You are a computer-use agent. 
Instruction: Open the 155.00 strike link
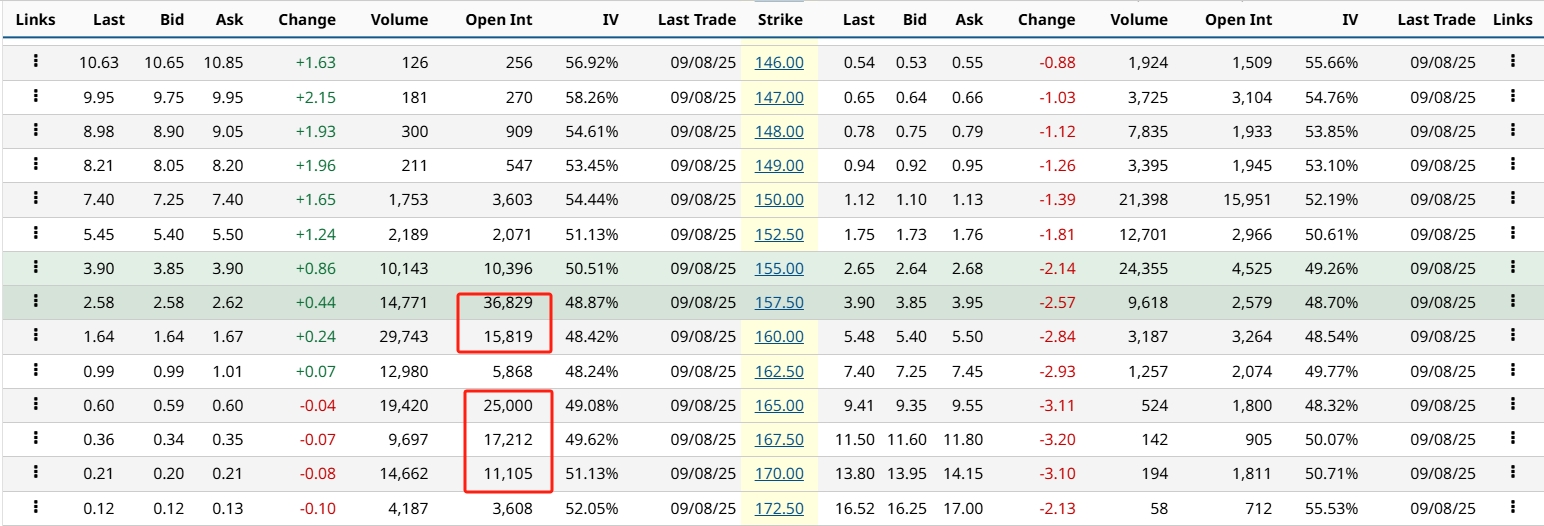point(779,268)
